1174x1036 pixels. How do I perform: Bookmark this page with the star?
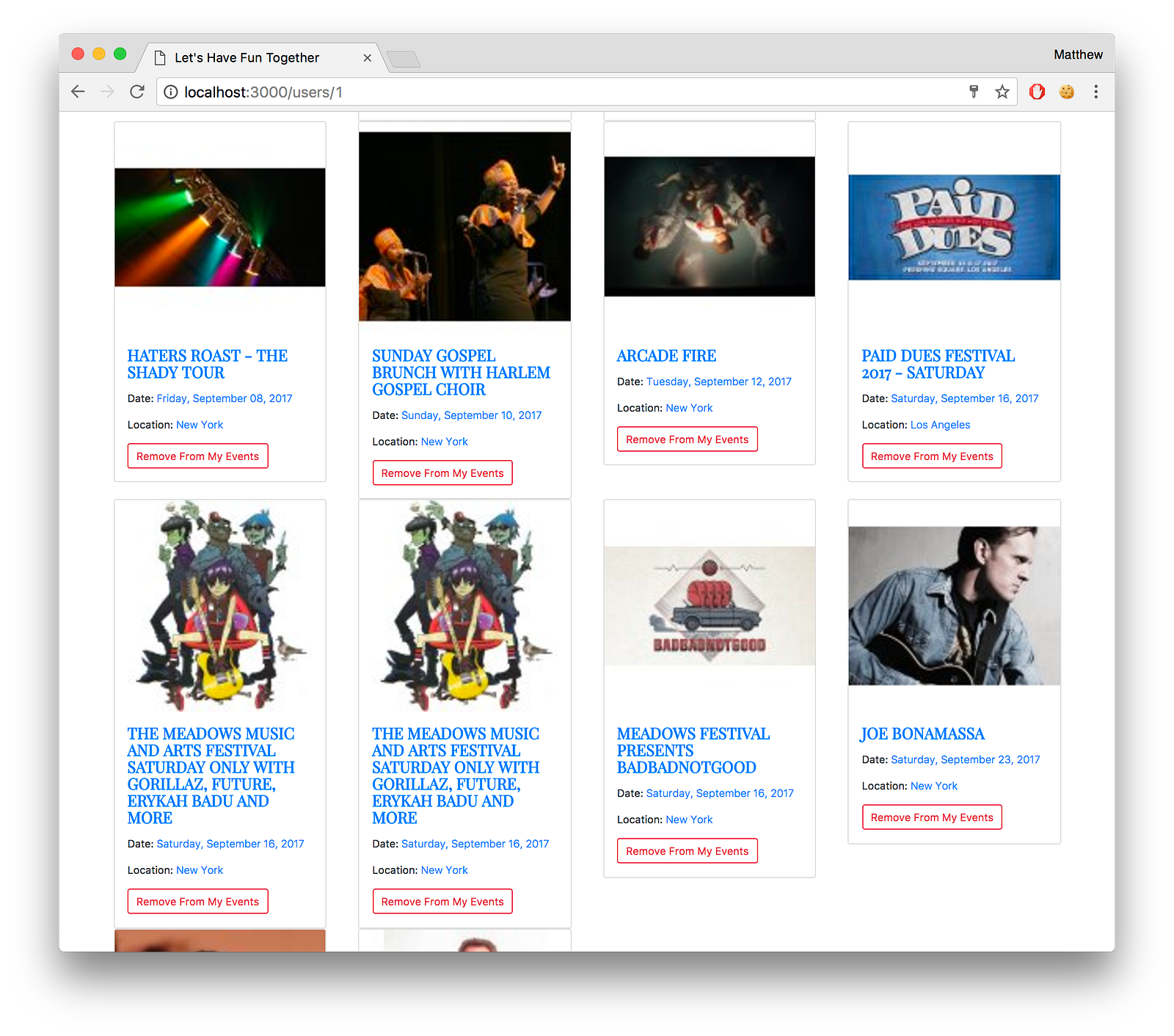(x=1002, y=92)
